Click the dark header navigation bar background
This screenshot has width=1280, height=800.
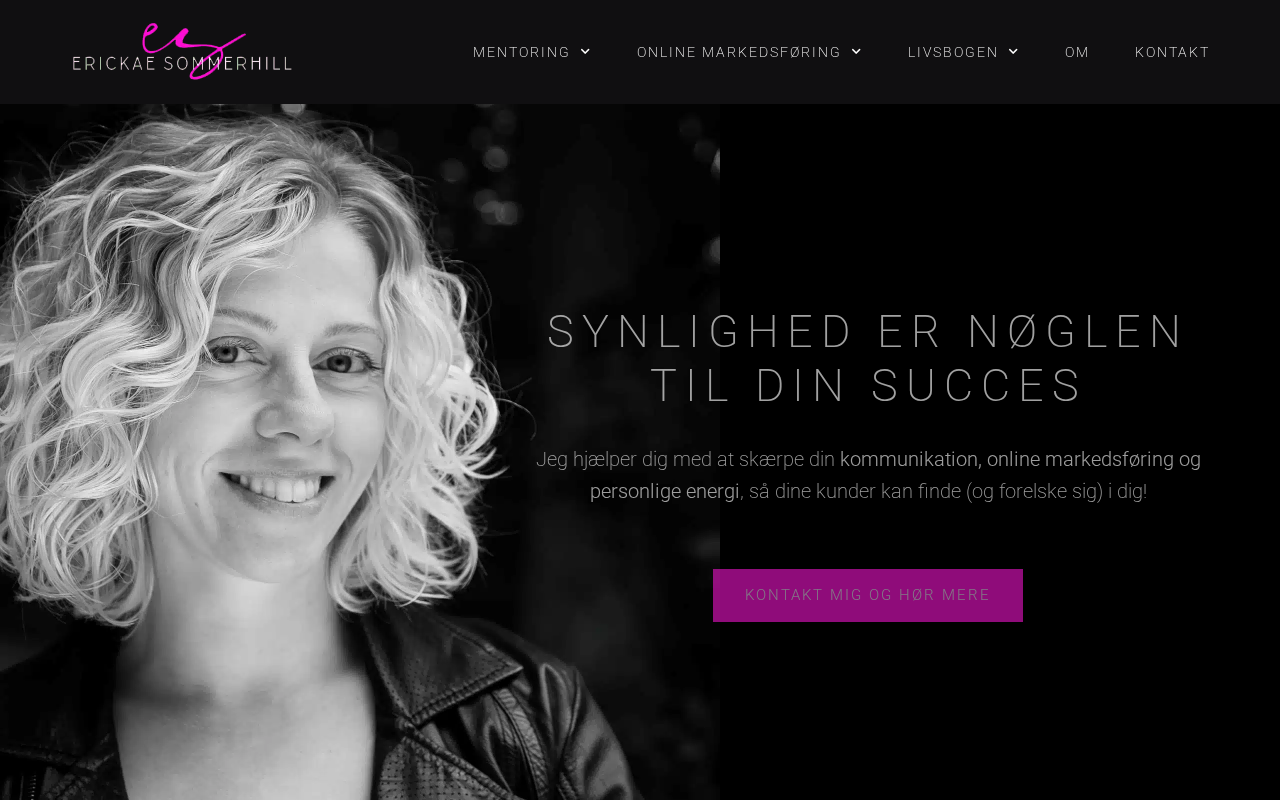coord(380,52)
